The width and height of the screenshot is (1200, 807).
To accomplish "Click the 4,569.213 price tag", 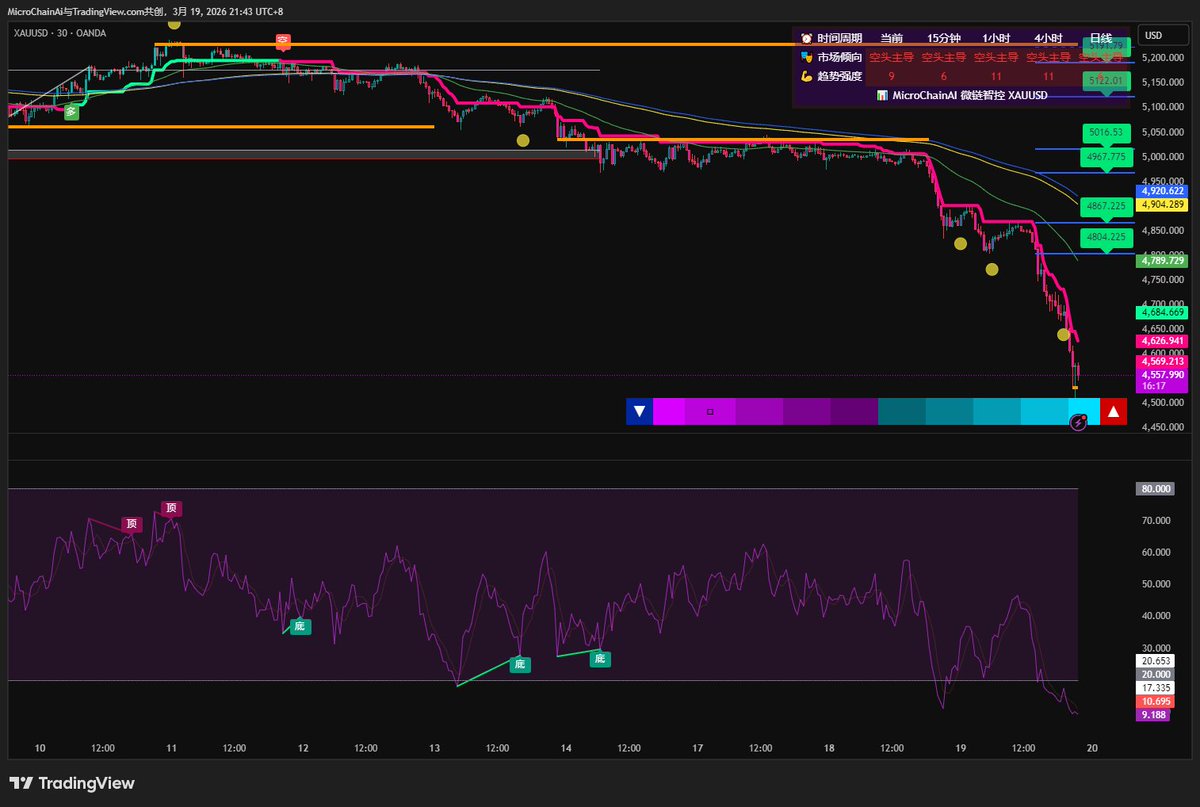I will (1161, 361).
